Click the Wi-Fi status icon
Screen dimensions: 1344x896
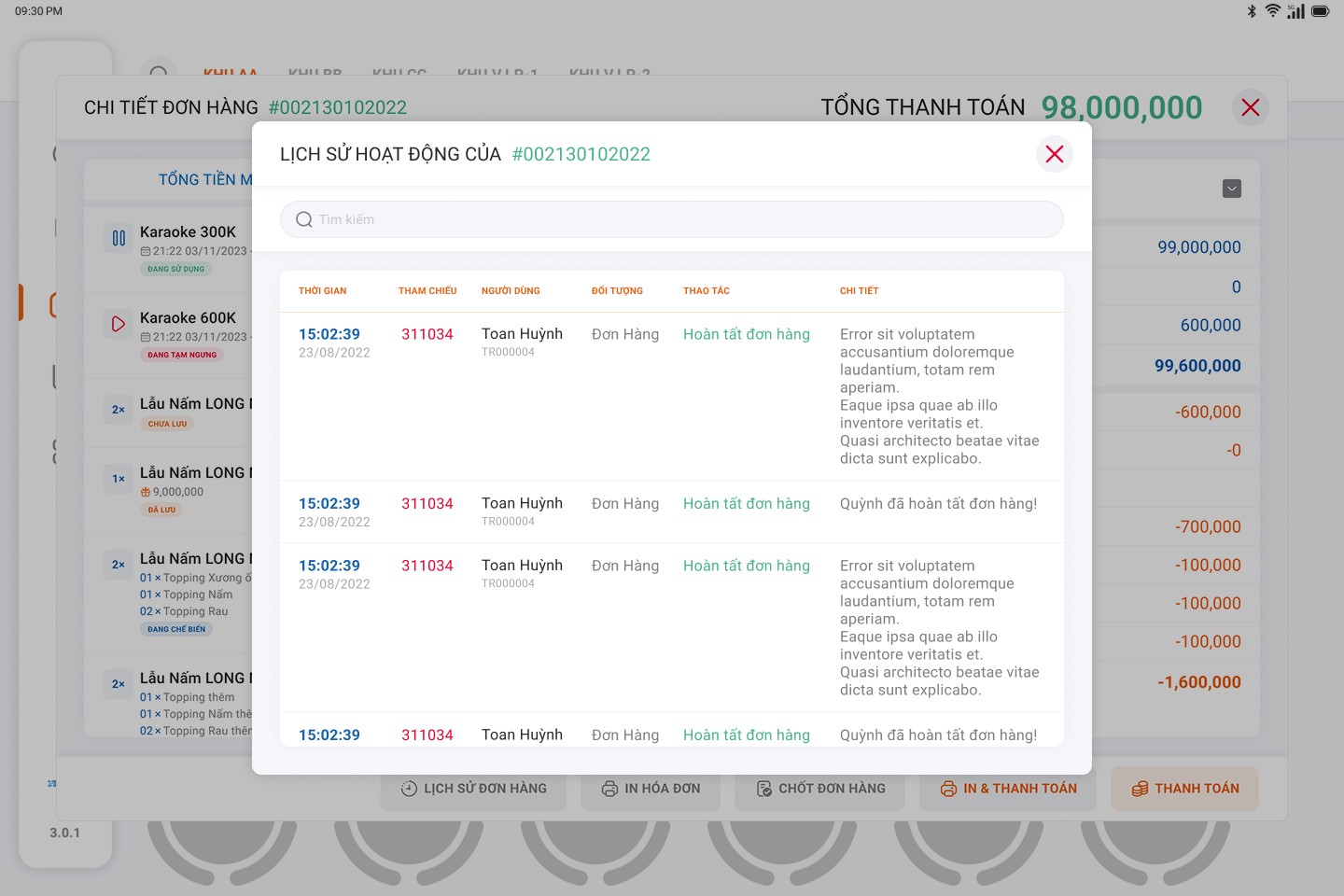click(x=1273, y=11)
